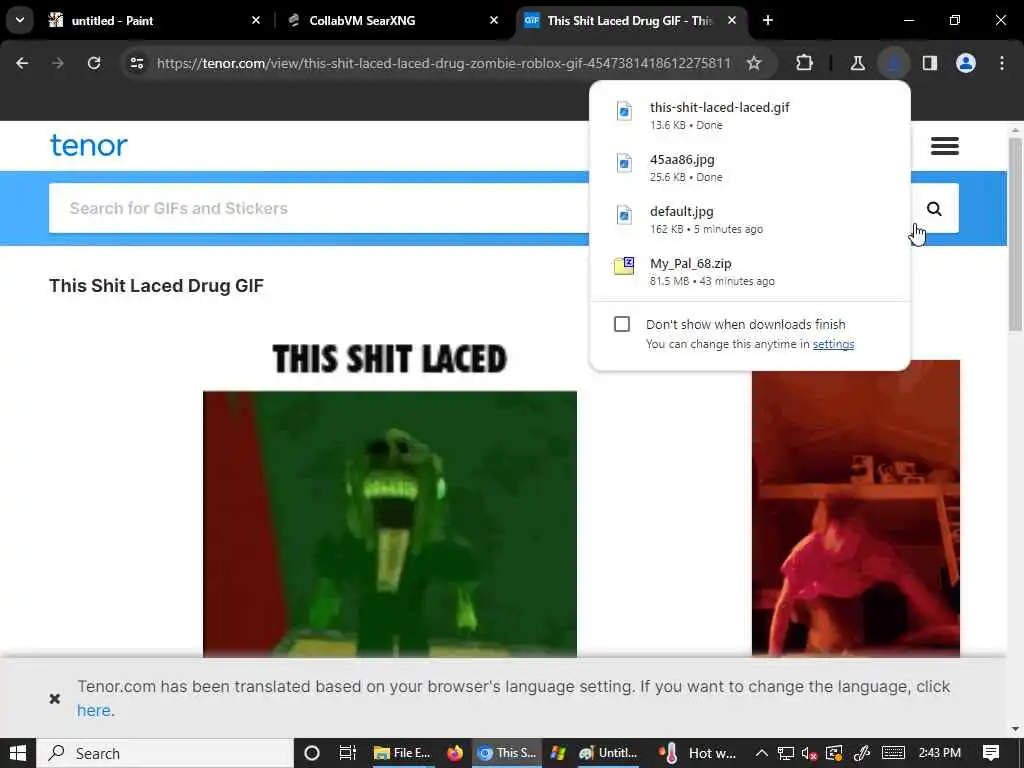Click the browser back arrow
Screen dimensions: 1024x768
click(22, 63)
